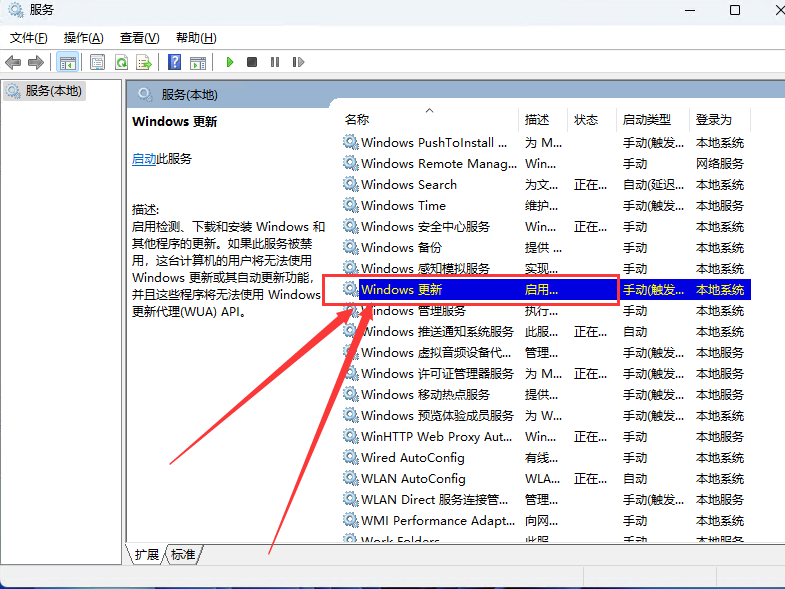Screen dimensions: 785x589
Task: Click the 手动(触发... cell in Windows 更新 row
Action: pos(653,289)
